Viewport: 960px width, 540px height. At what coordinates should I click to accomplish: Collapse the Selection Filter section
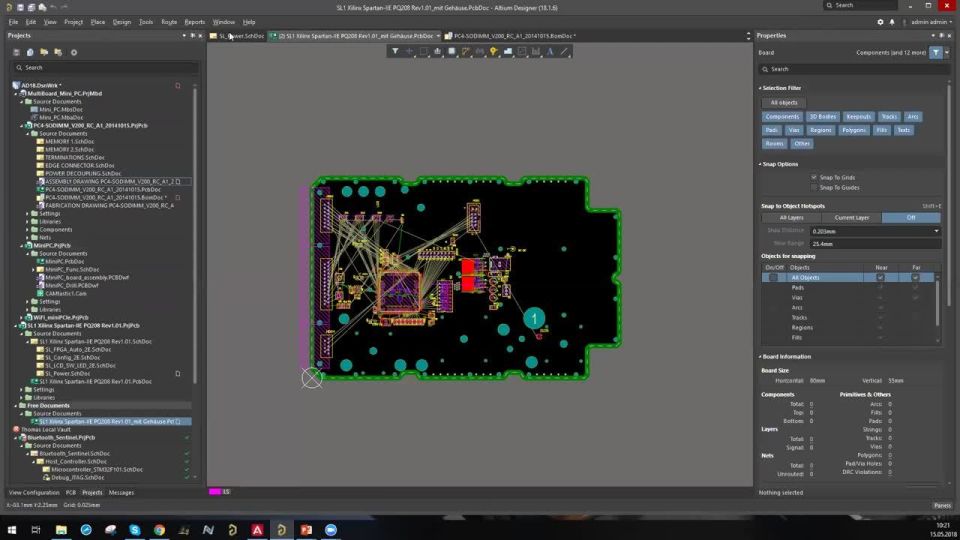[760, 88]
